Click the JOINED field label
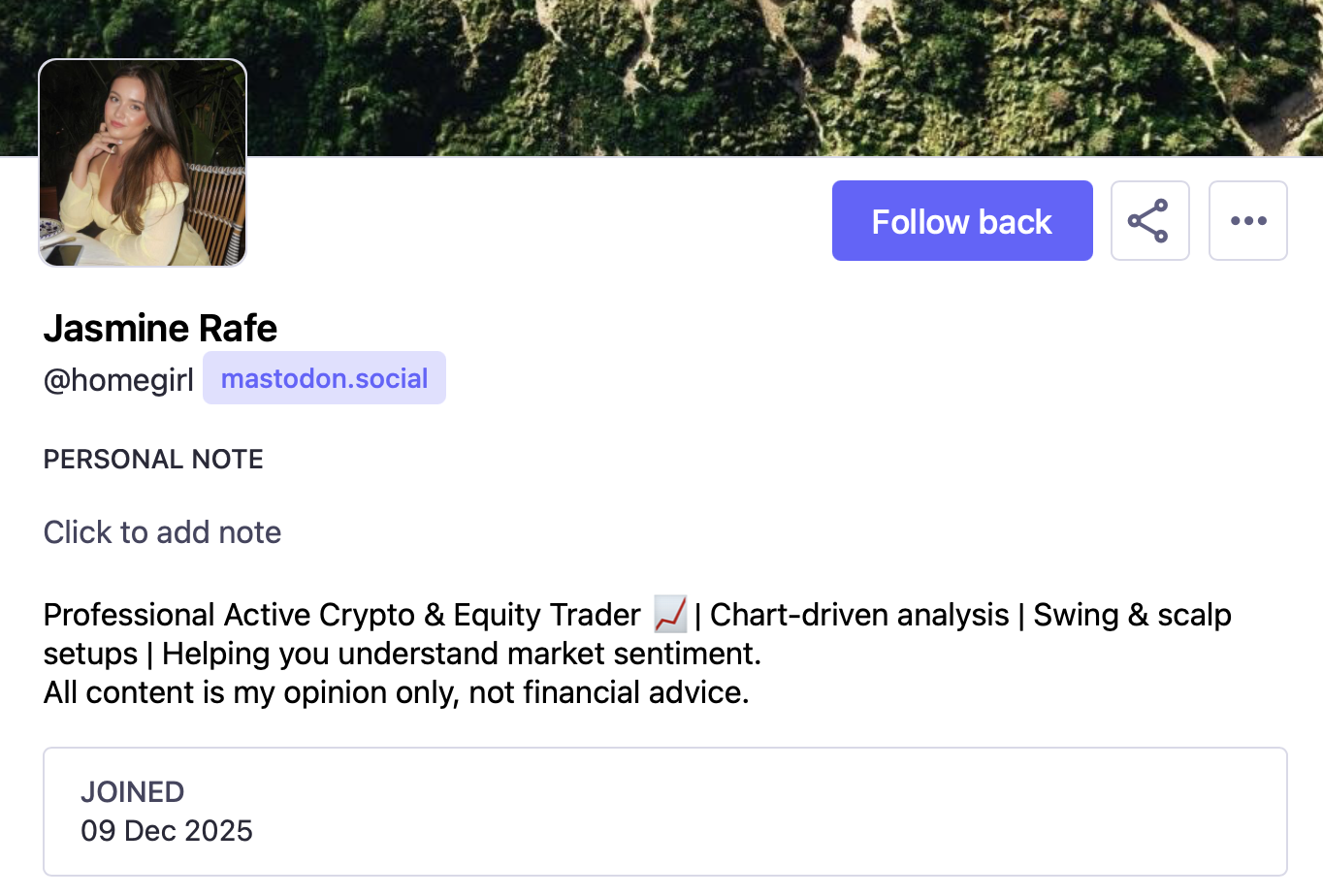 click(x=132, y=792)
